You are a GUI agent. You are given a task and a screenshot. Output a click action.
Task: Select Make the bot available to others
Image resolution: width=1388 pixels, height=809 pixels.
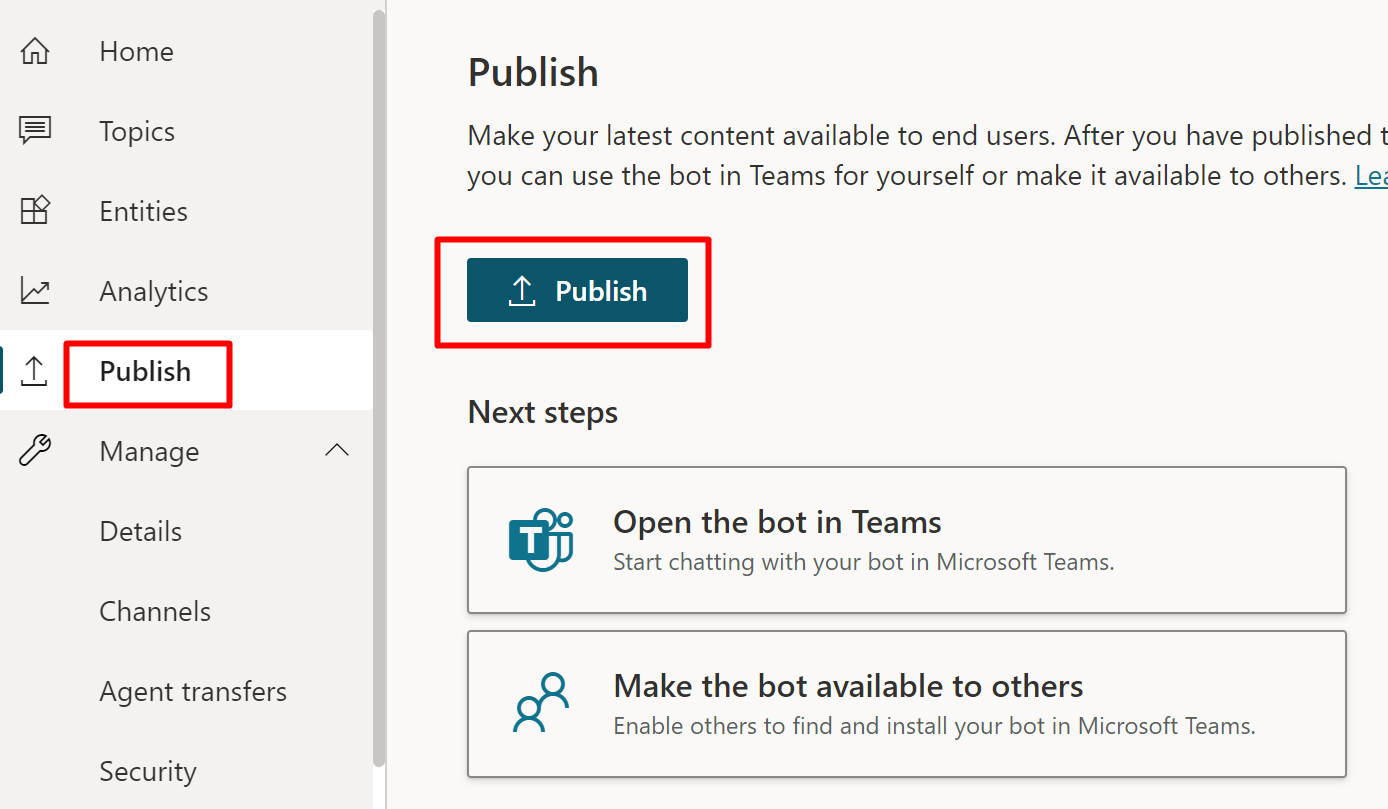906,703
